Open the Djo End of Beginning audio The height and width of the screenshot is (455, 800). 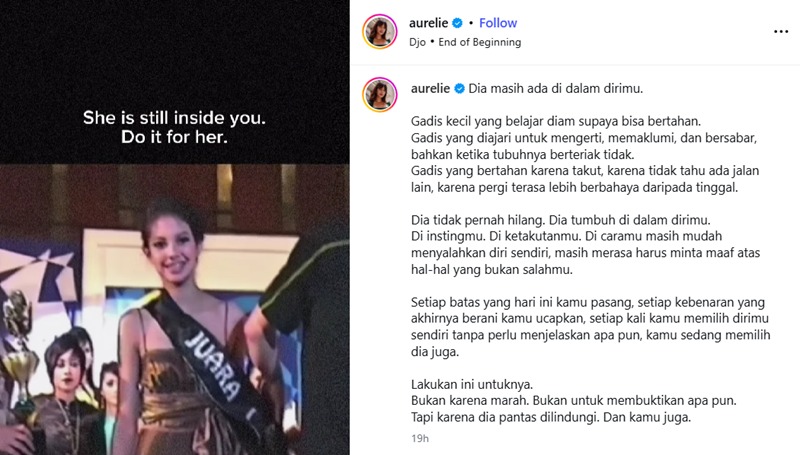465,42
